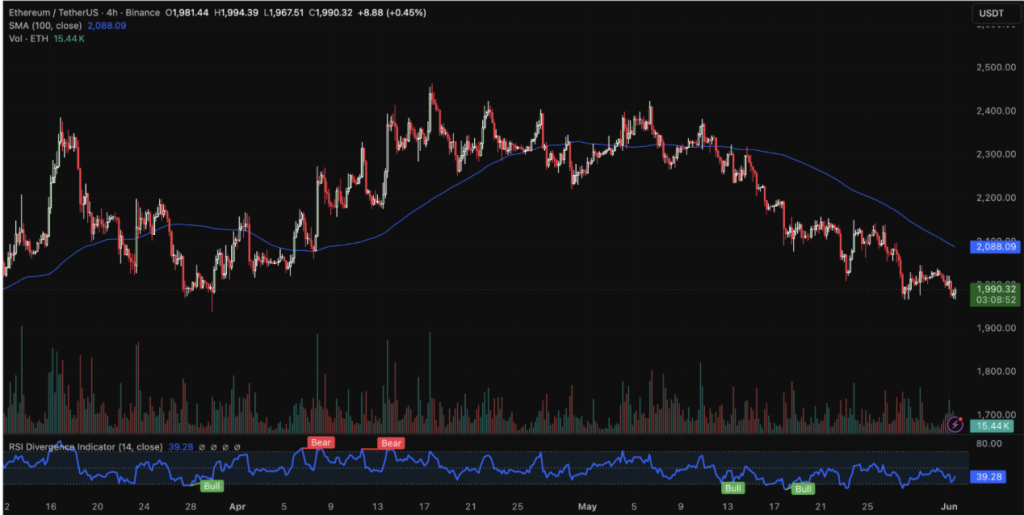Click the 03:08:52 candle countdown
1024x515 pixels.
tap(995, 300)
